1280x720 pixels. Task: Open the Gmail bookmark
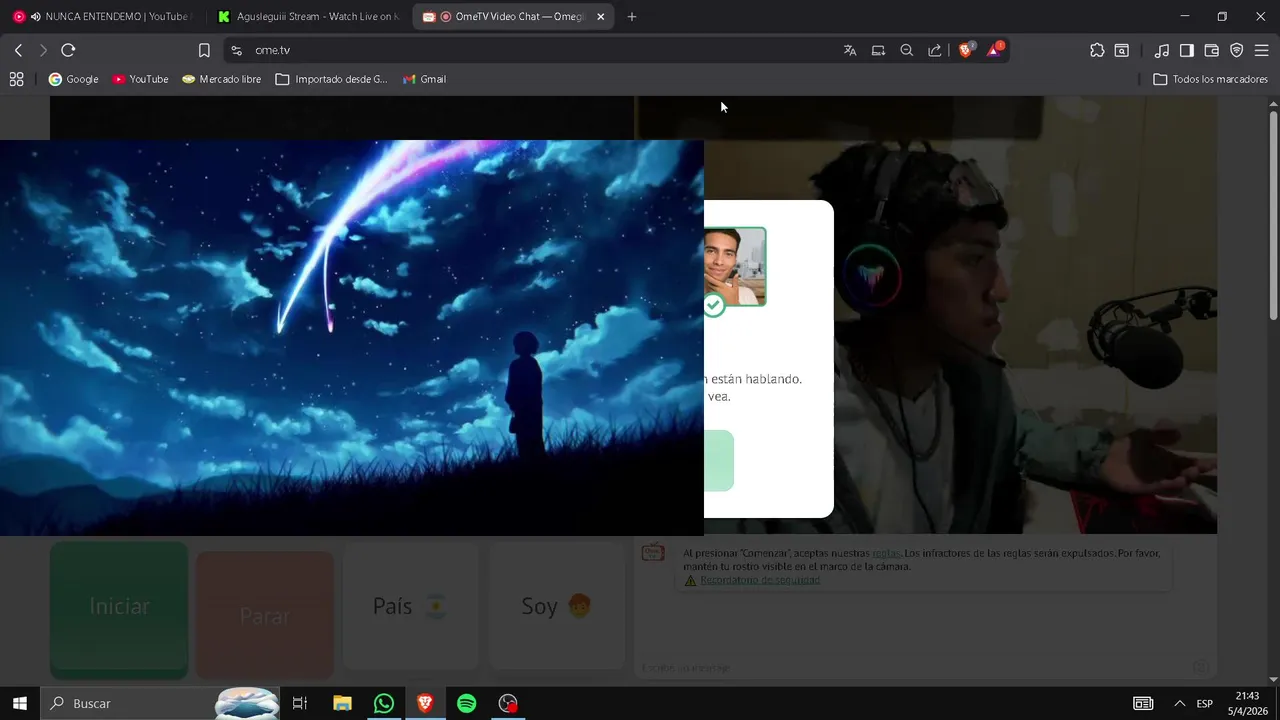(424, 79)
